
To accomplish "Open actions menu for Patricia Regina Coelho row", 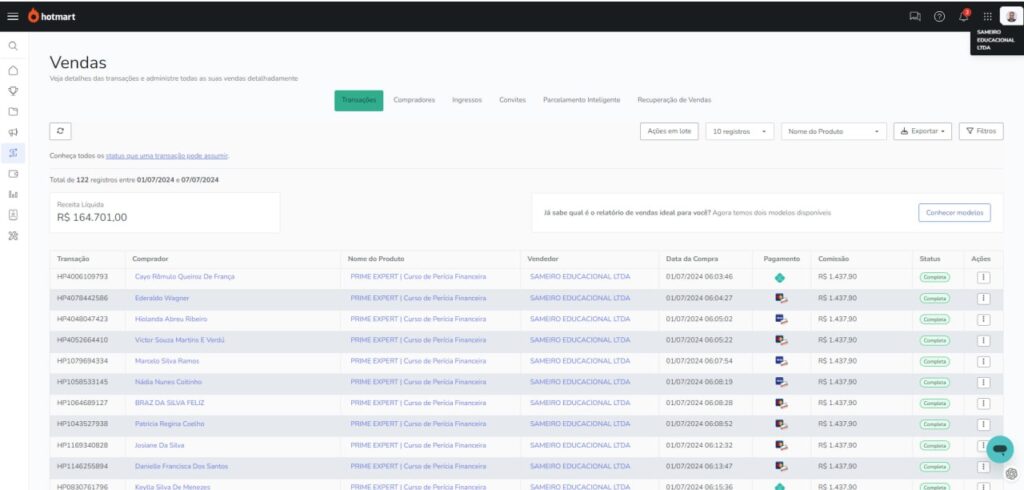I will click(x=984, y=424).
